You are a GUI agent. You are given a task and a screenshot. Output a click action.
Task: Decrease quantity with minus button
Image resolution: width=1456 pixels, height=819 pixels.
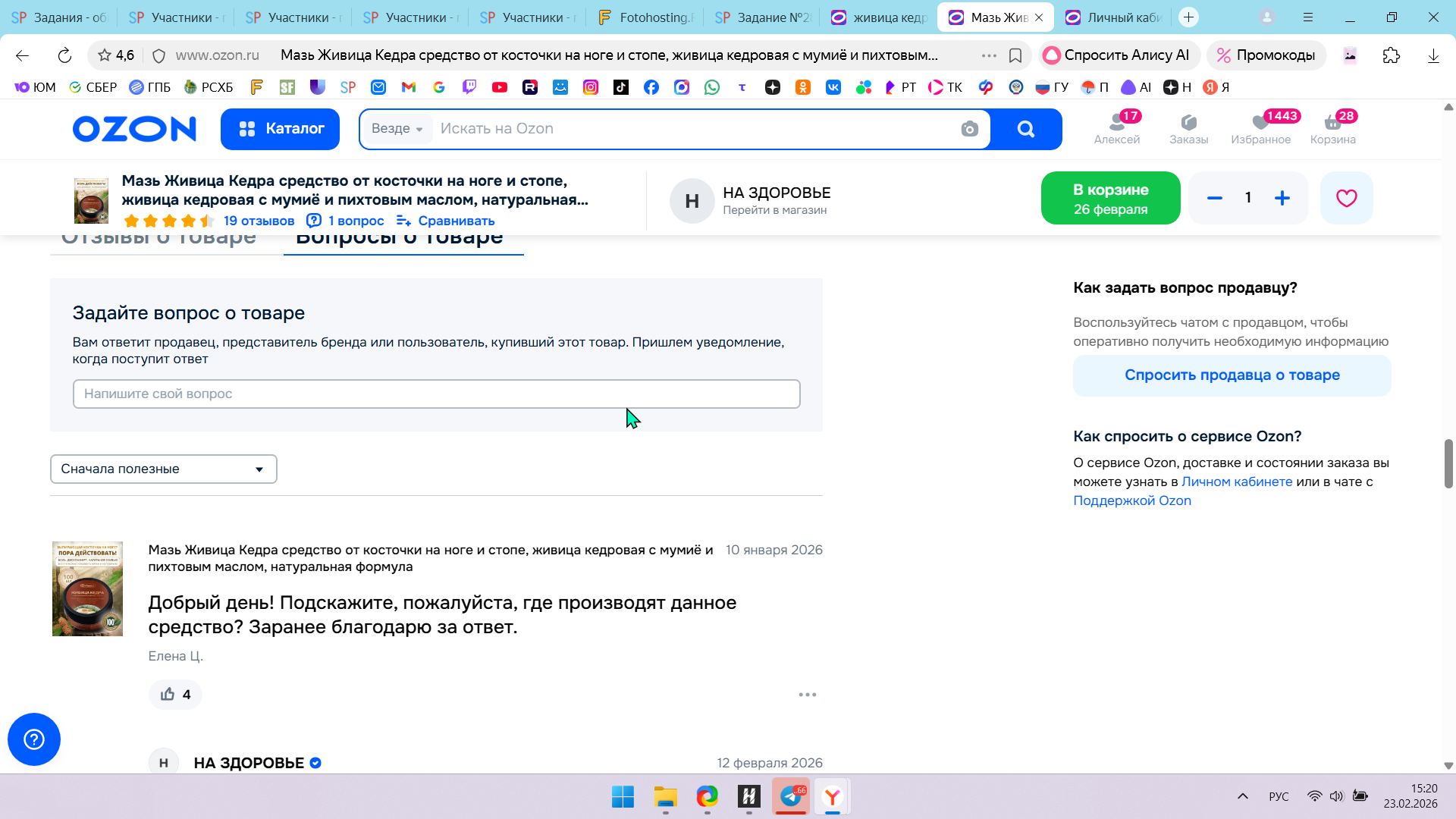click(1215, 198)
